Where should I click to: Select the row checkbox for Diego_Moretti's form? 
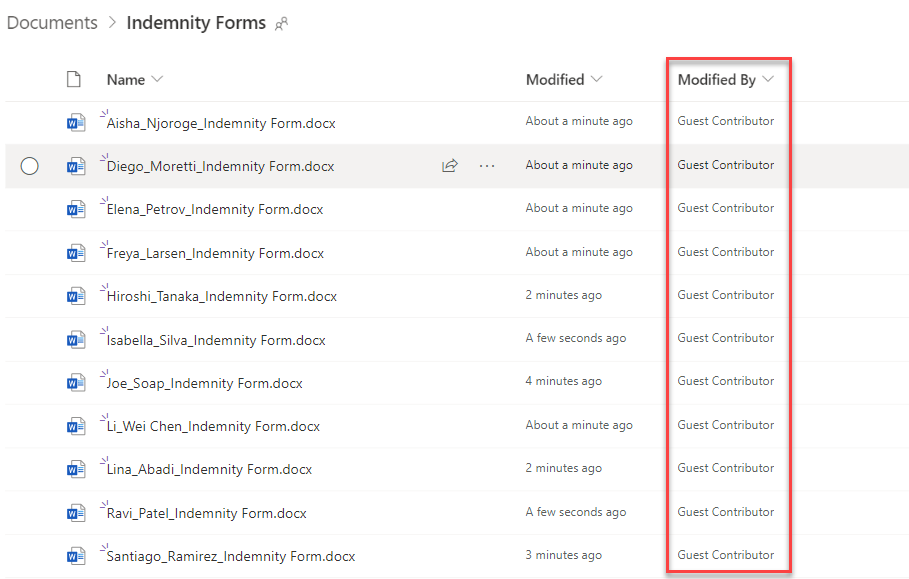click(x=29, y=166)
